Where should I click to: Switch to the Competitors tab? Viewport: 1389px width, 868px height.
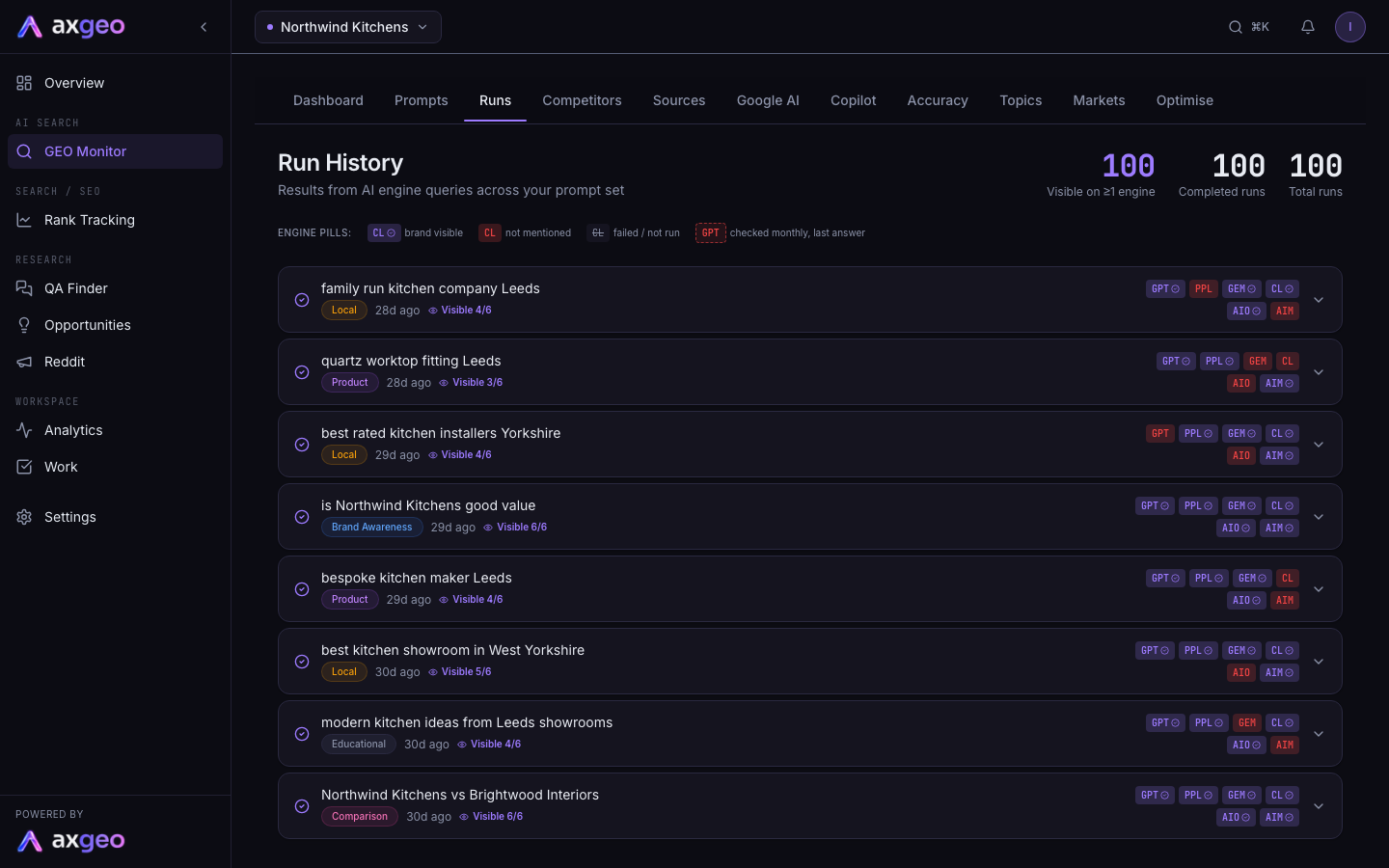(582, 100)
